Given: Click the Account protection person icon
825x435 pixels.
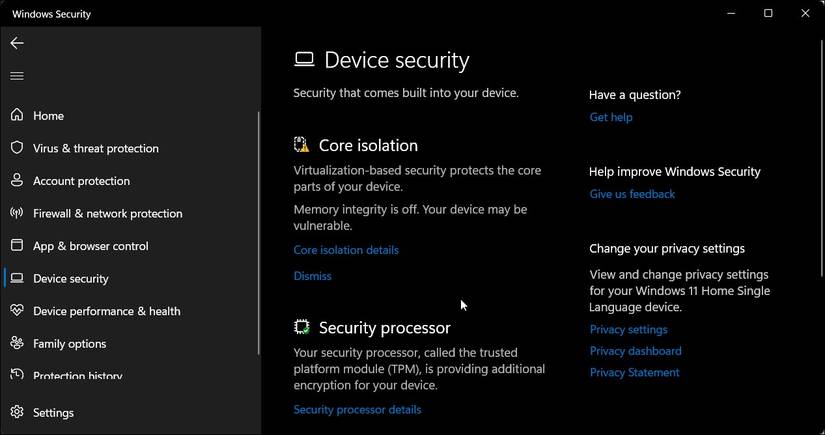Looking at the screenshot, I should 17,181.
